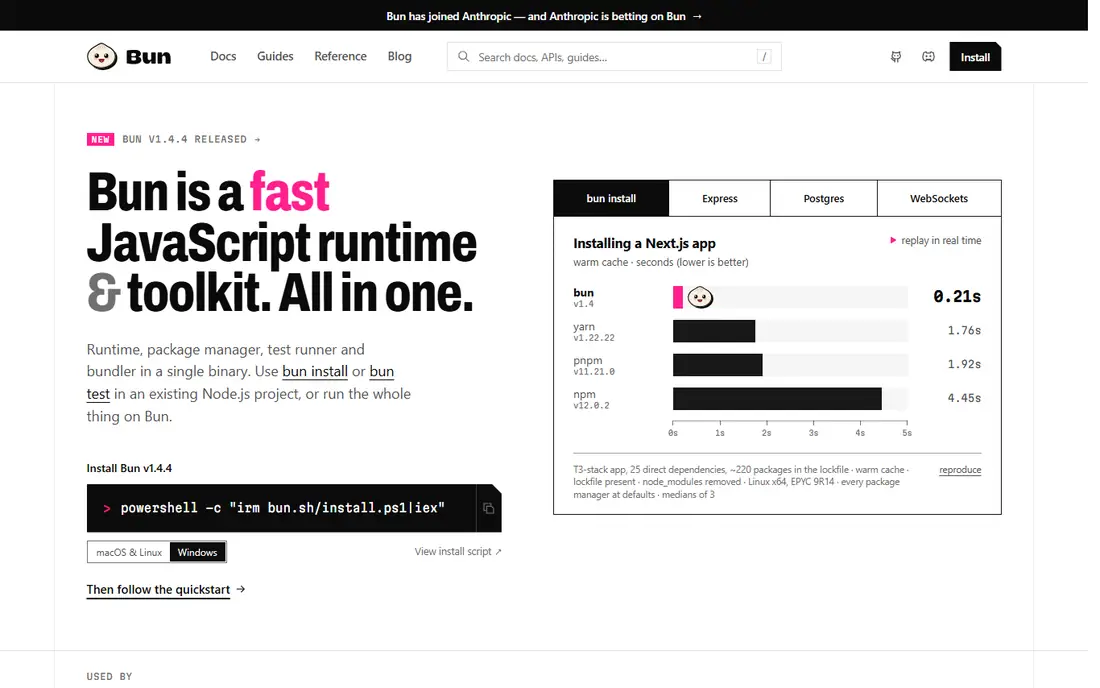
Task: Switch to the bun install tab
Action: (x=611, y=198)
